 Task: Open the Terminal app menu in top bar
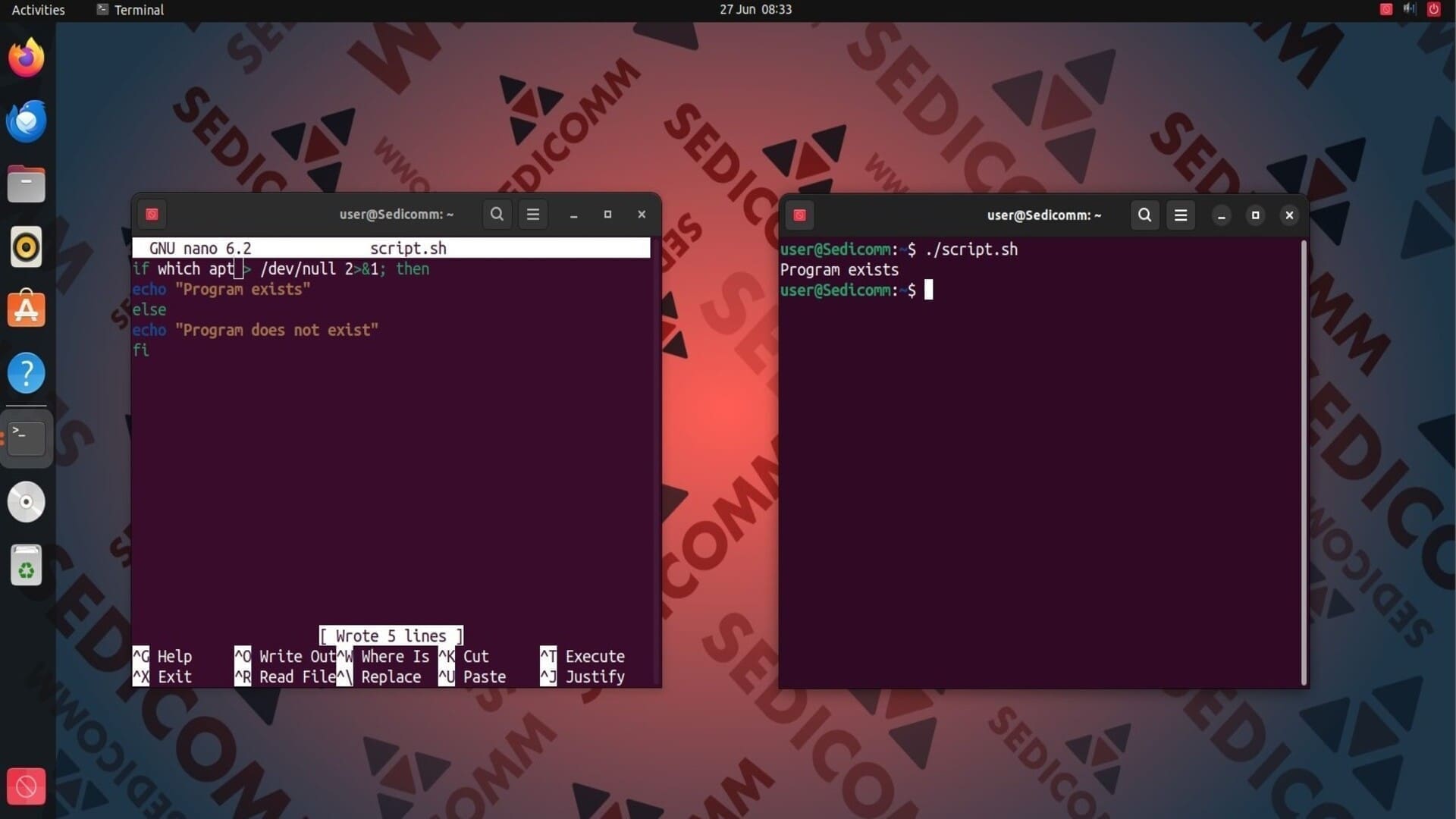pos(130,10)
